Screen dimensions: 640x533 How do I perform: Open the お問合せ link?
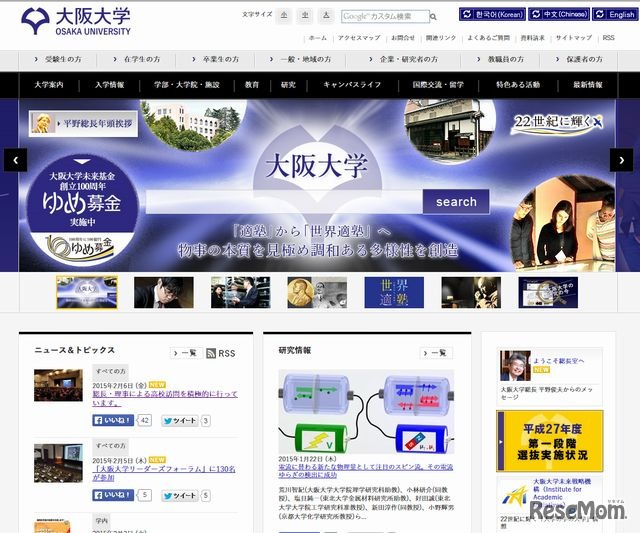[403, 38]
